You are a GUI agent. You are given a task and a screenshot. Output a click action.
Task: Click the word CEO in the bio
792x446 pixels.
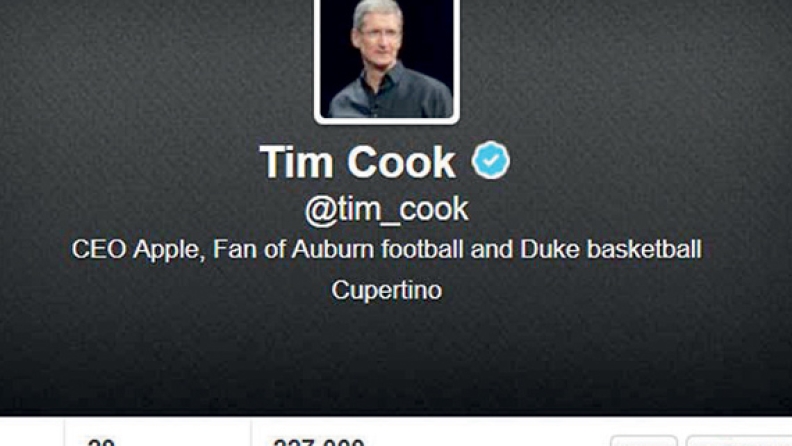(x=98, y=250)
